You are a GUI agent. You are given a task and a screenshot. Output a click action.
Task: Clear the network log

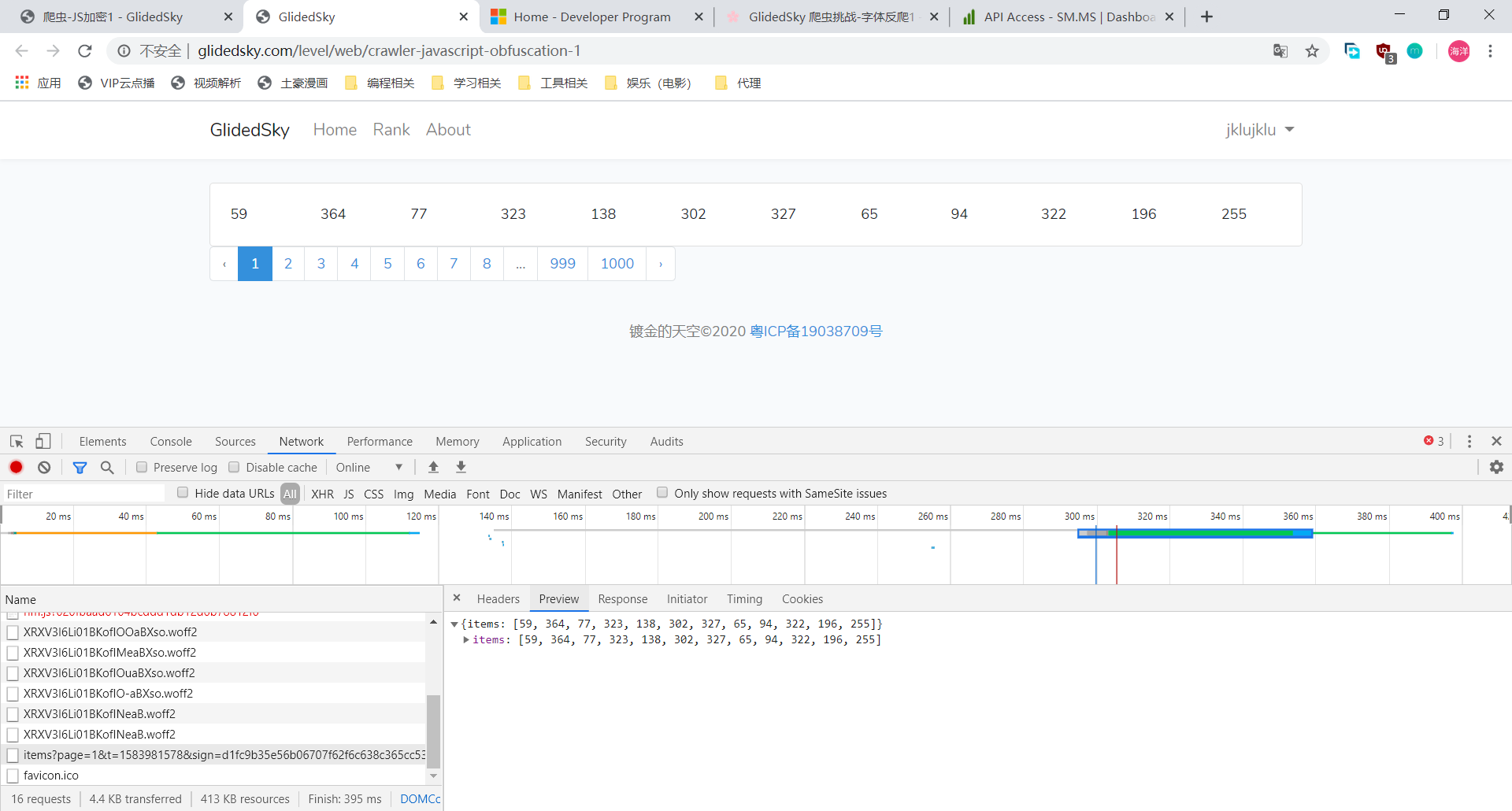(44, 467)
